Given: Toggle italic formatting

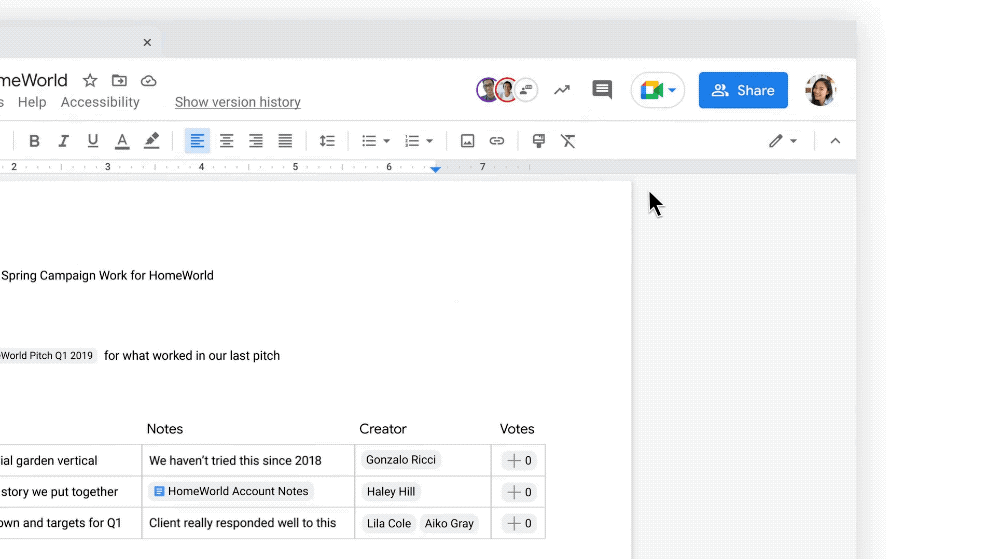Looking at the screenshot, I should [63, 141].
